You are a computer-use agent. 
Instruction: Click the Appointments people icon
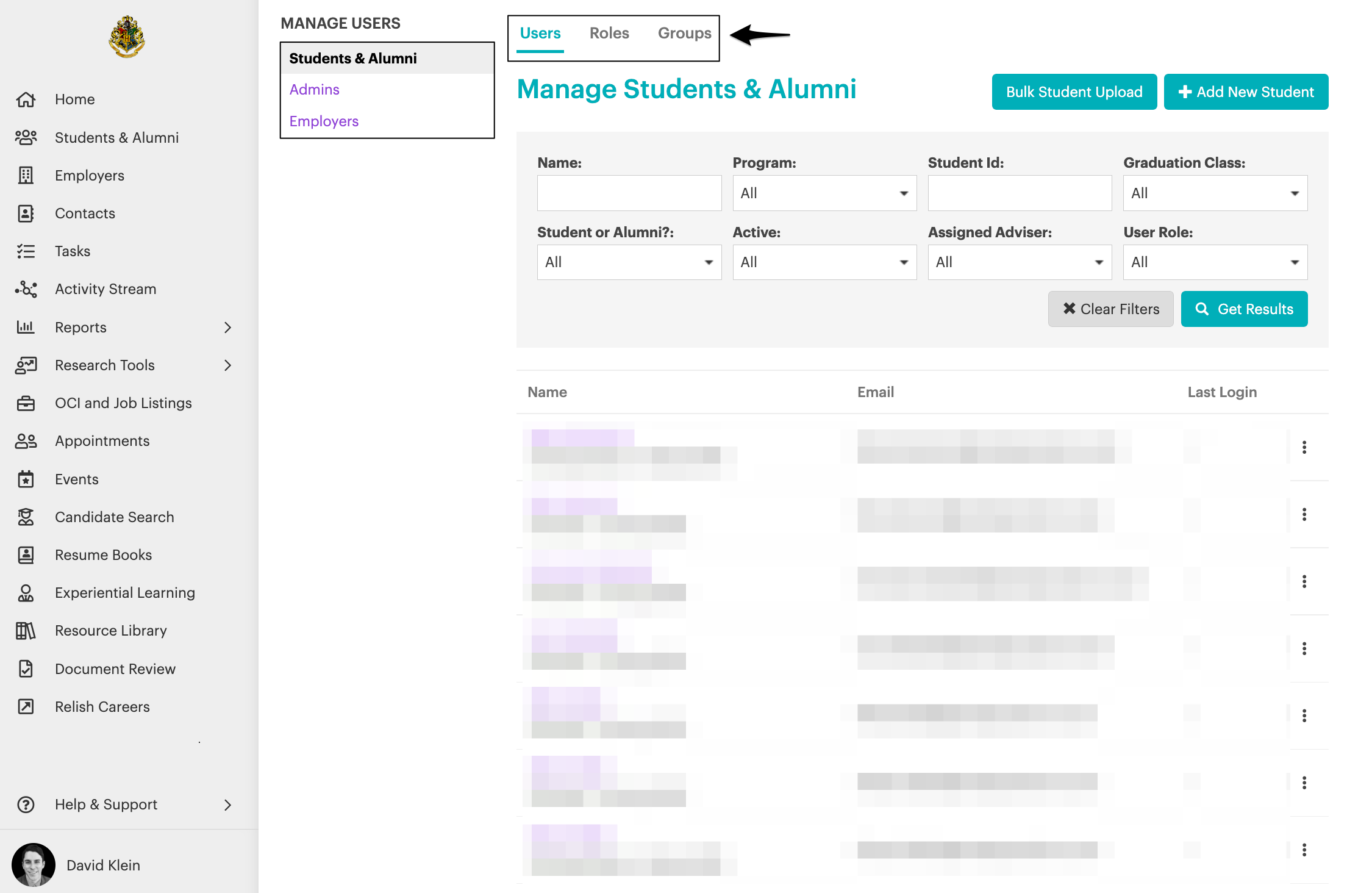26,440
